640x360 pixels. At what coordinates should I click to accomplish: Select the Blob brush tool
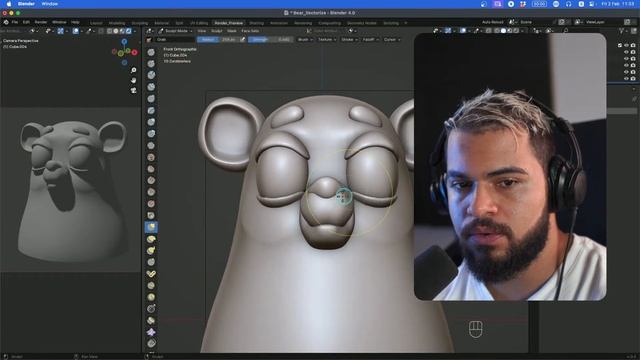[151, 133]
